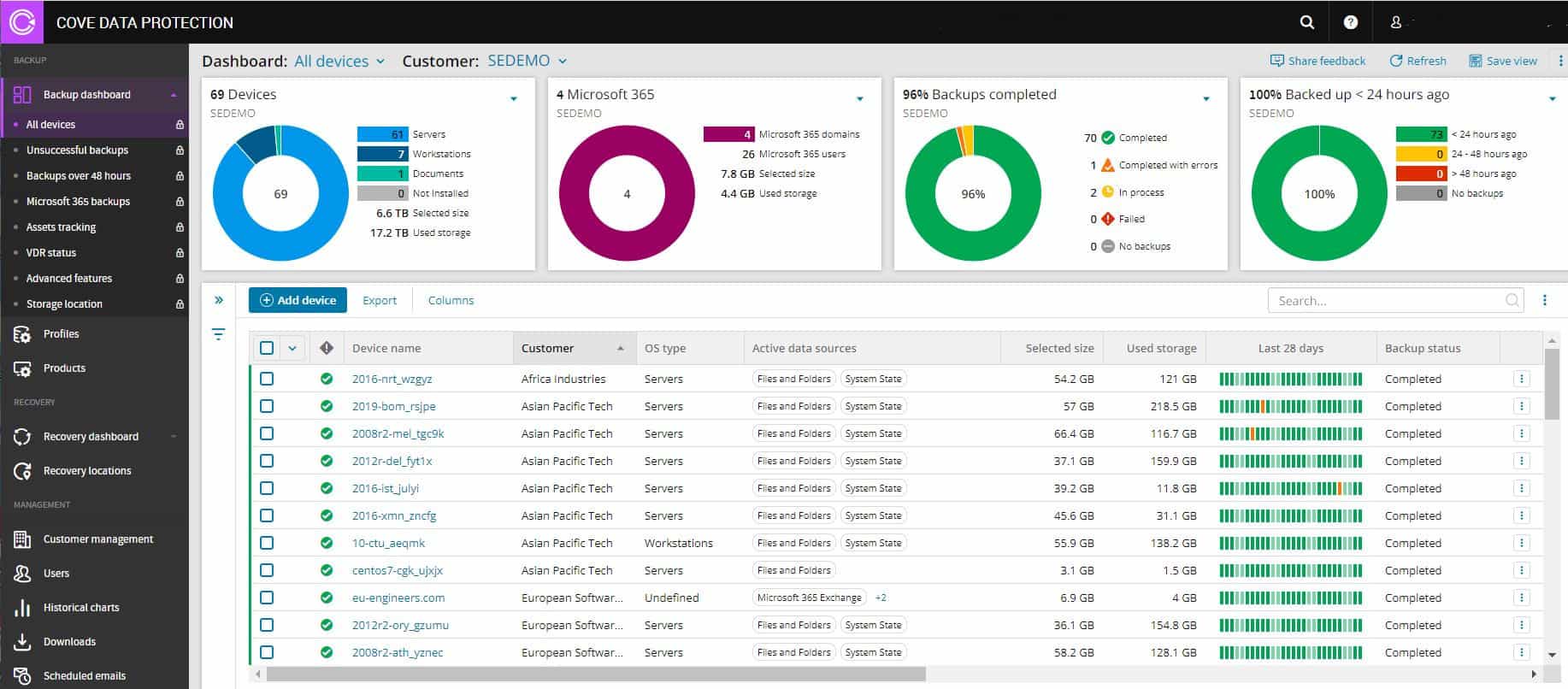Click the Backup dashboard icon

[22, 95]
